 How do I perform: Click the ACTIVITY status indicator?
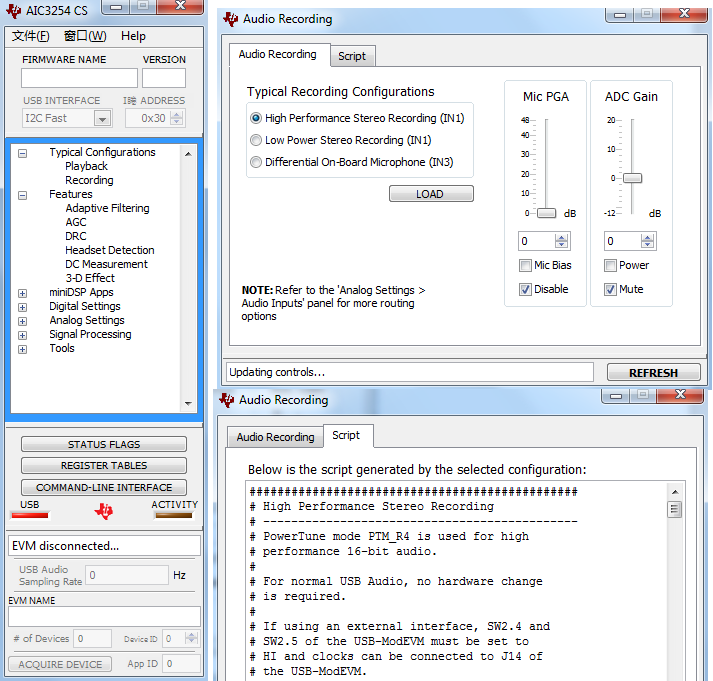pyautogui.click(x=173, y=516)
